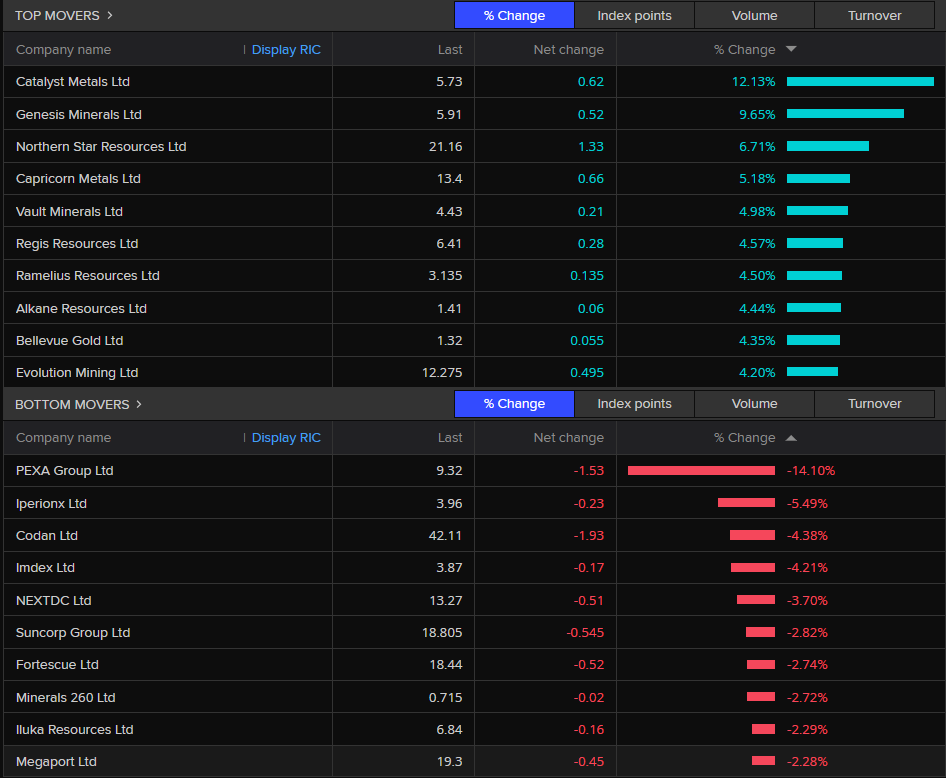This screenshot has width=946, height=778.
Task: Click the -2.28% change value
Action: pyautogui.click(x=807, y=762)
